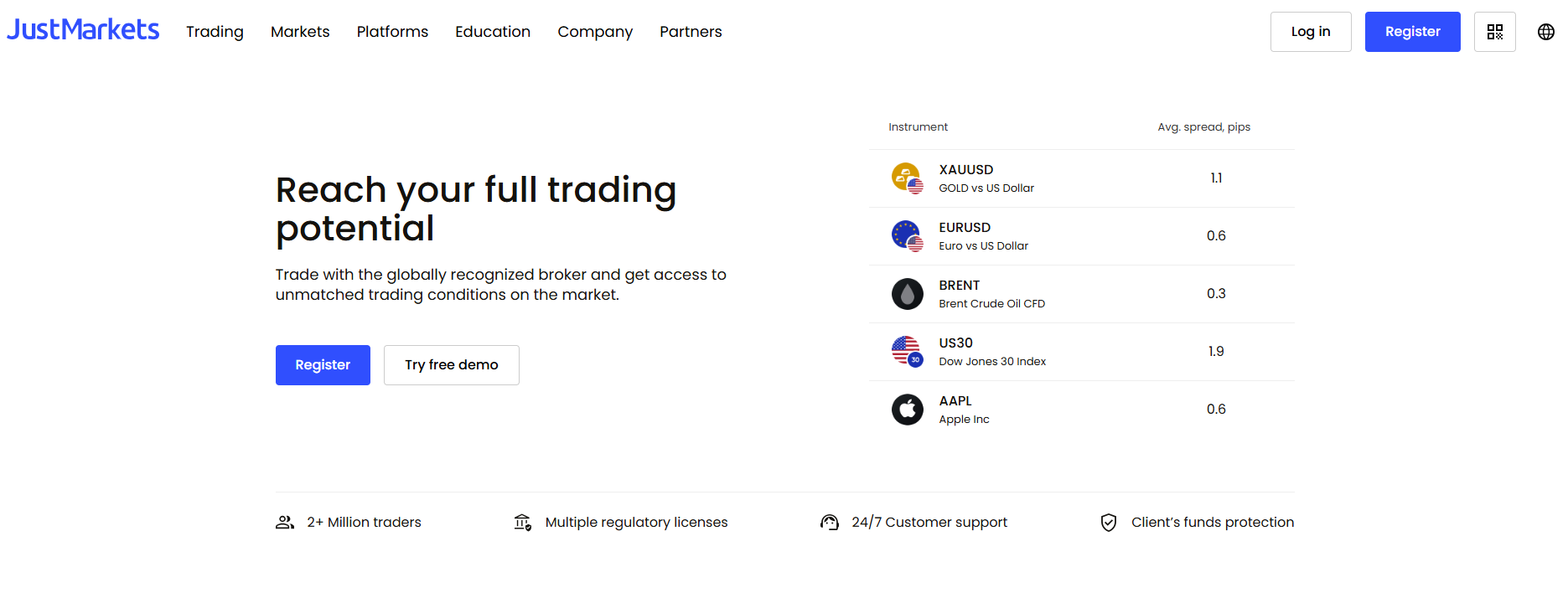Click the EURUSD Euro flag icon
1568x593 pixels.
pyautogui.click(x=907, y=235)
